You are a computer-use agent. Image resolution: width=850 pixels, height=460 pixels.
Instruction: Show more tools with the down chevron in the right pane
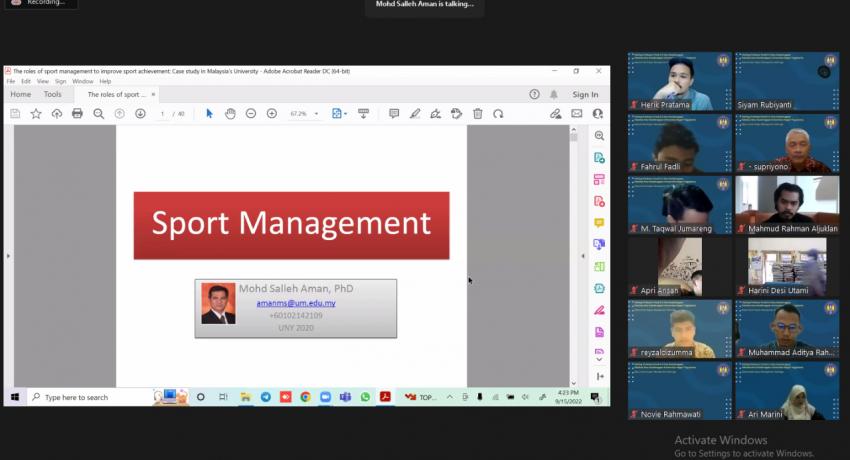[x=599, y=359]
